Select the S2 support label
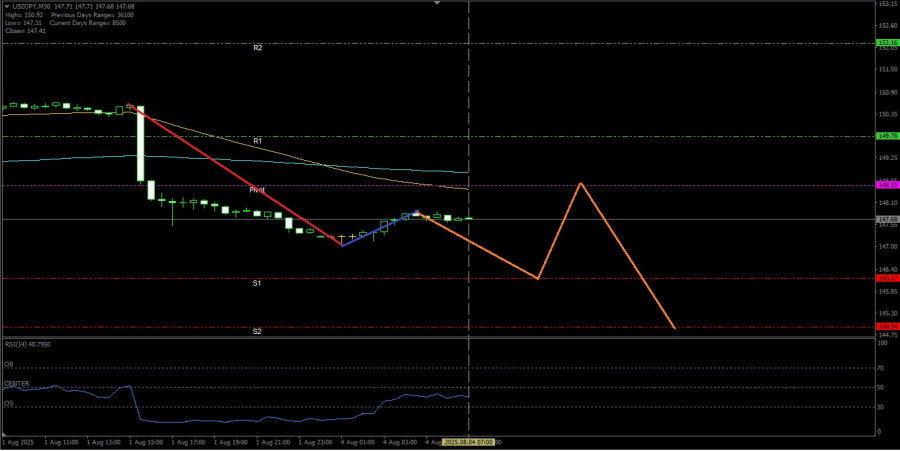 pyautogui.click(x=257, y=332)
